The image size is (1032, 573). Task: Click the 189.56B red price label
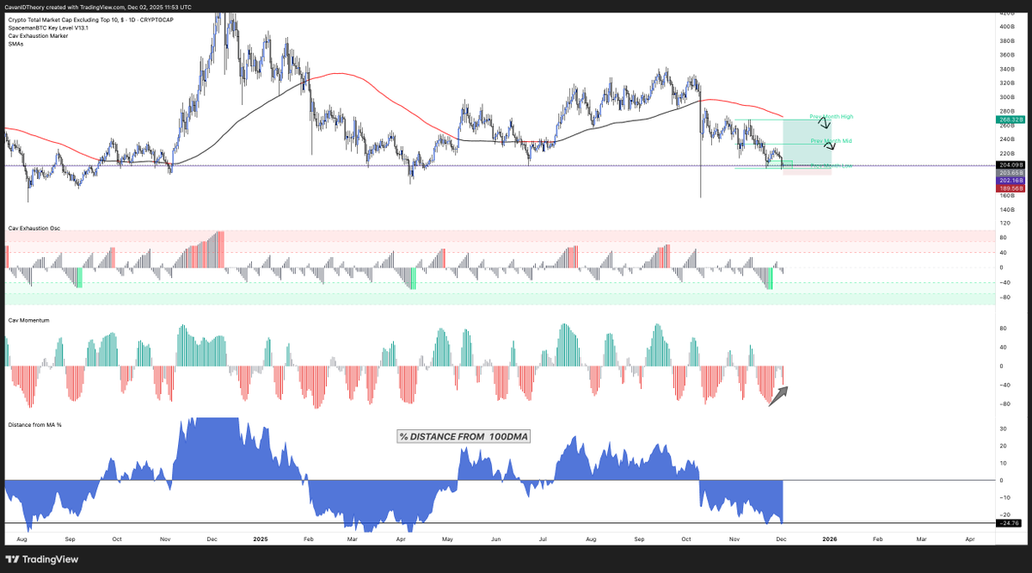click(x=1008, y=187)
